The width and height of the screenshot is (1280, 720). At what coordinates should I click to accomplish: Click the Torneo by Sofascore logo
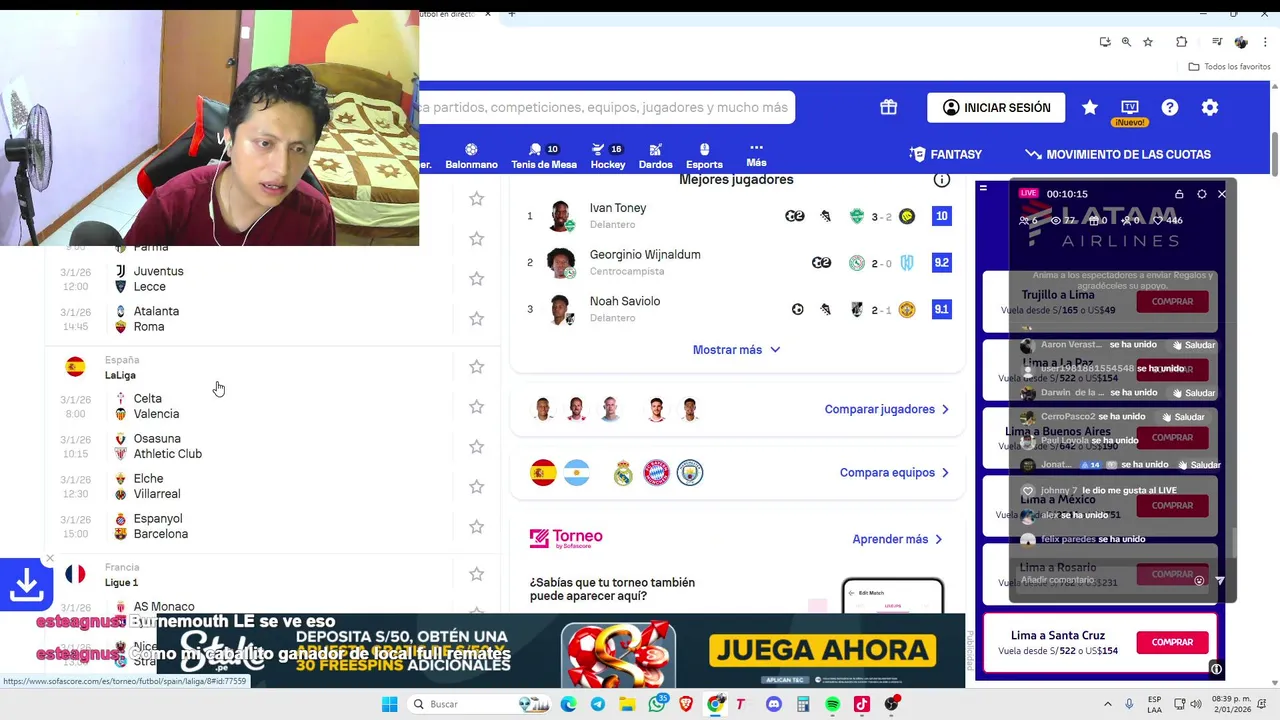[x=566, y=539]
